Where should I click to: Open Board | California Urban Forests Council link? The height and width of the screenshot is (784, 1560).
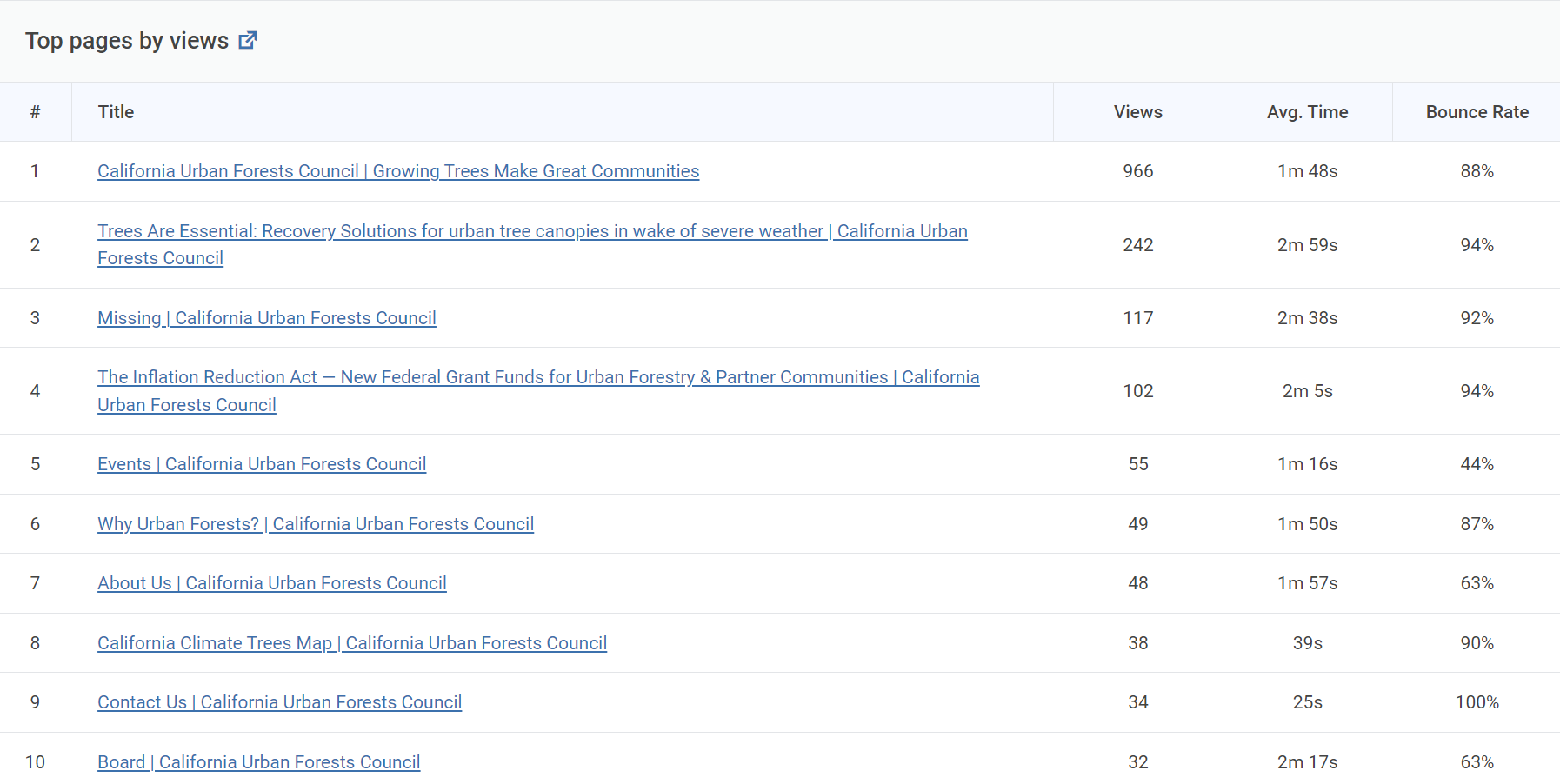259,762
